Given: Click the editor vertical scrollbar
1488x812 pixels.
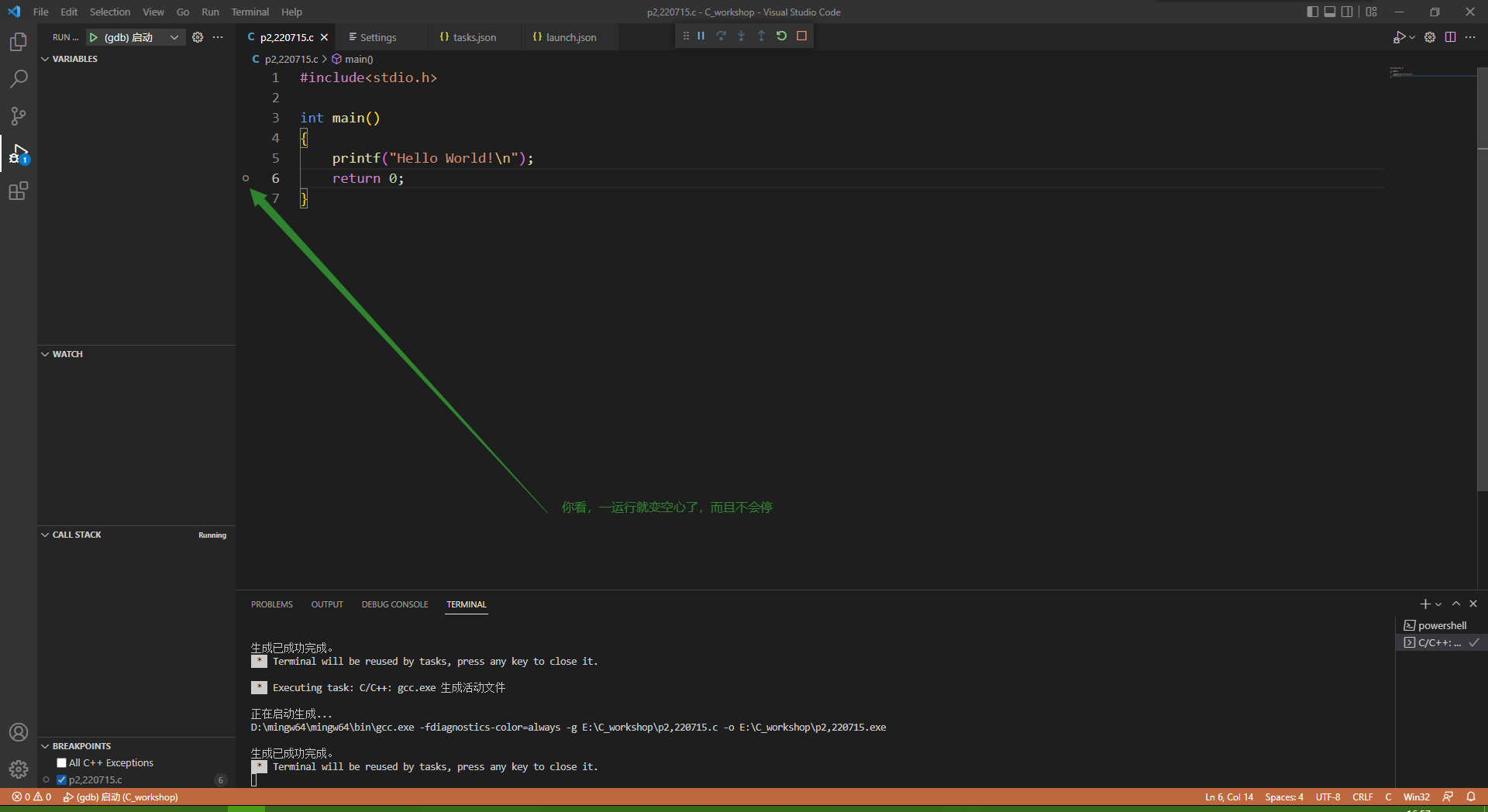Looking at the screenshot, I should pos(1483,279).
